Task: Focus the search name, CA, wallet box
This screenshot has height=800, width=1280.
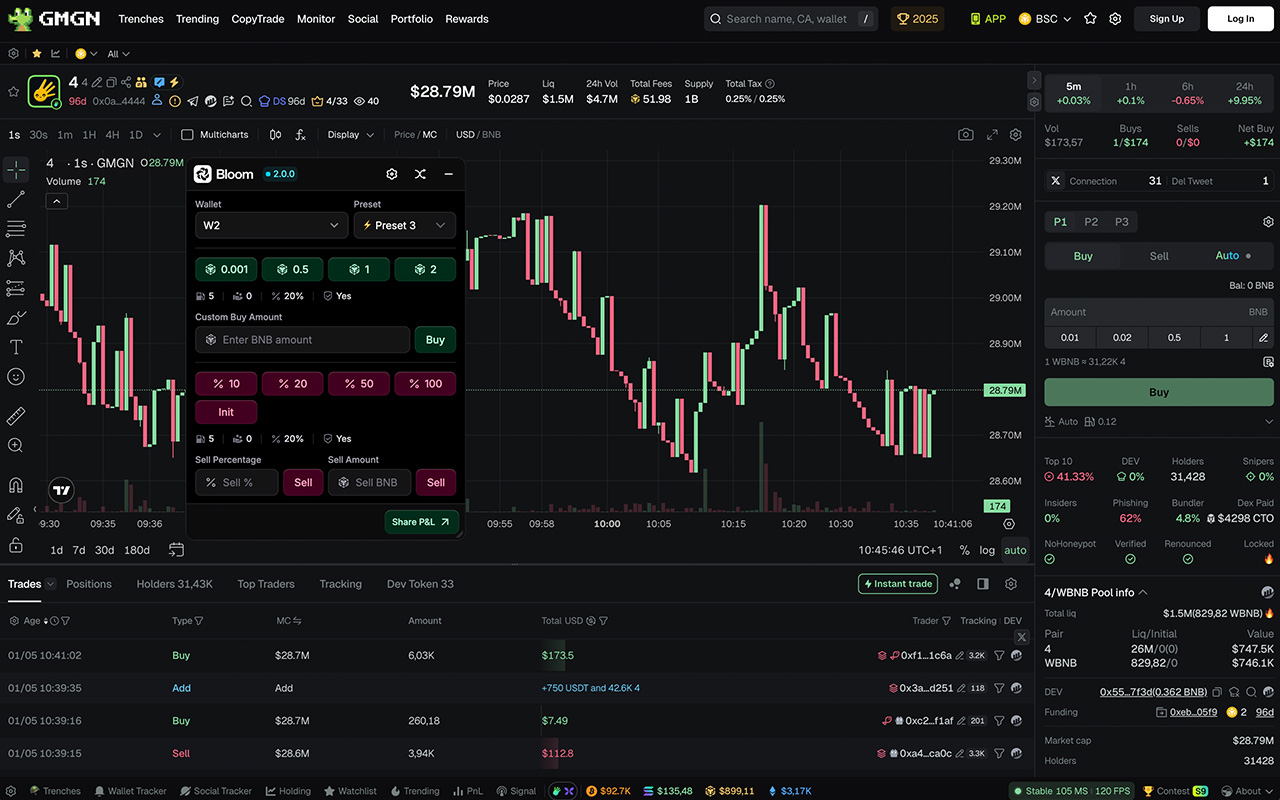Action: coord(791,19)
